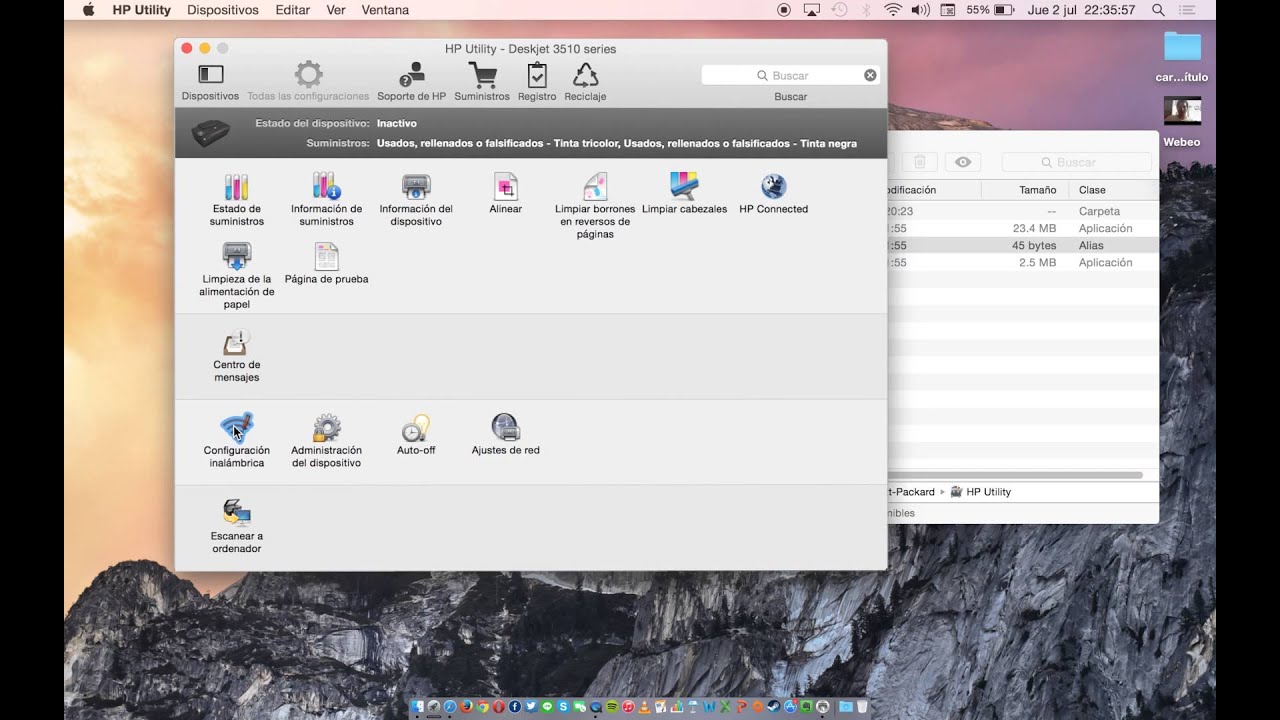
Task: Start Limpiar cabezales
Action: 684,194
